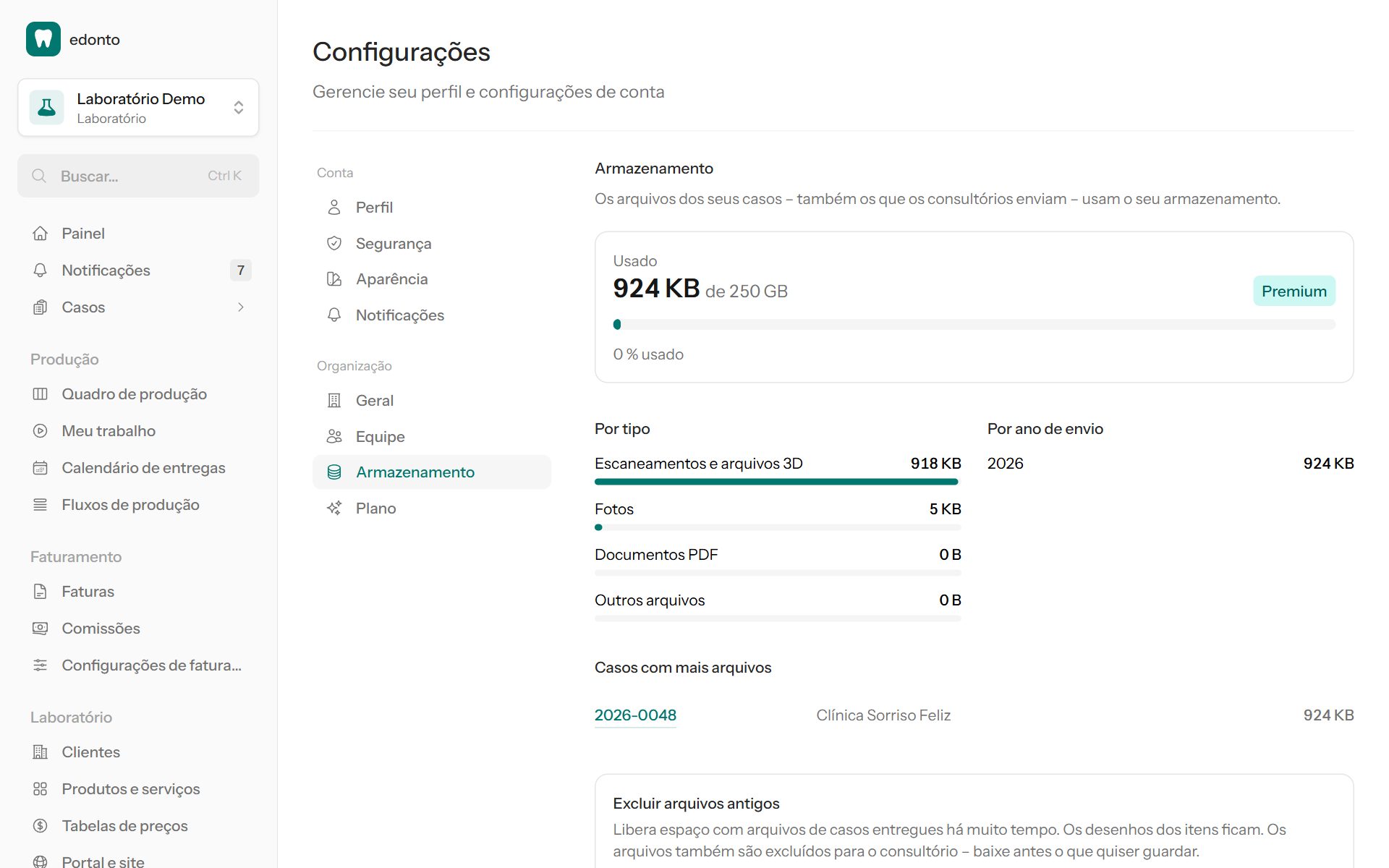Screen dimensions: 1389x868
Task: Click the Notificações bell icon in sidebar
Action: pos(41,271)
